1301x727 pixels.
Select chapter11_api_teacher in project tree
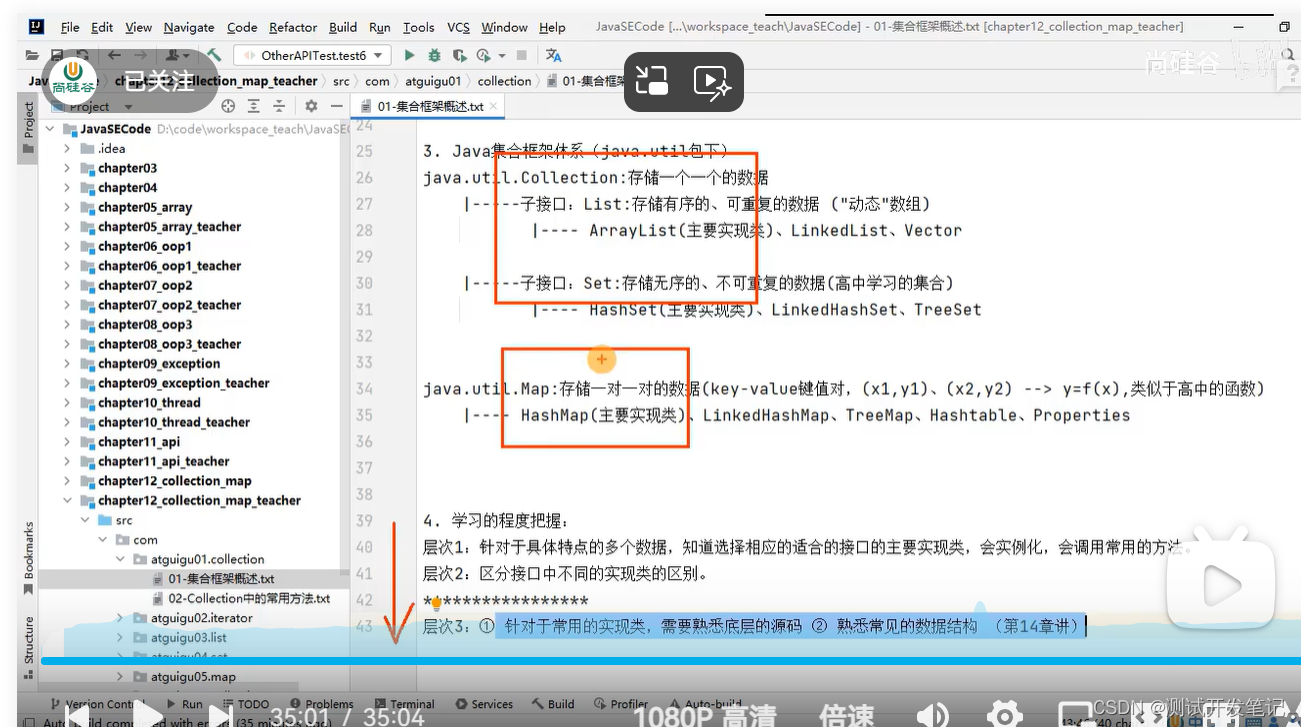point(164,461)
